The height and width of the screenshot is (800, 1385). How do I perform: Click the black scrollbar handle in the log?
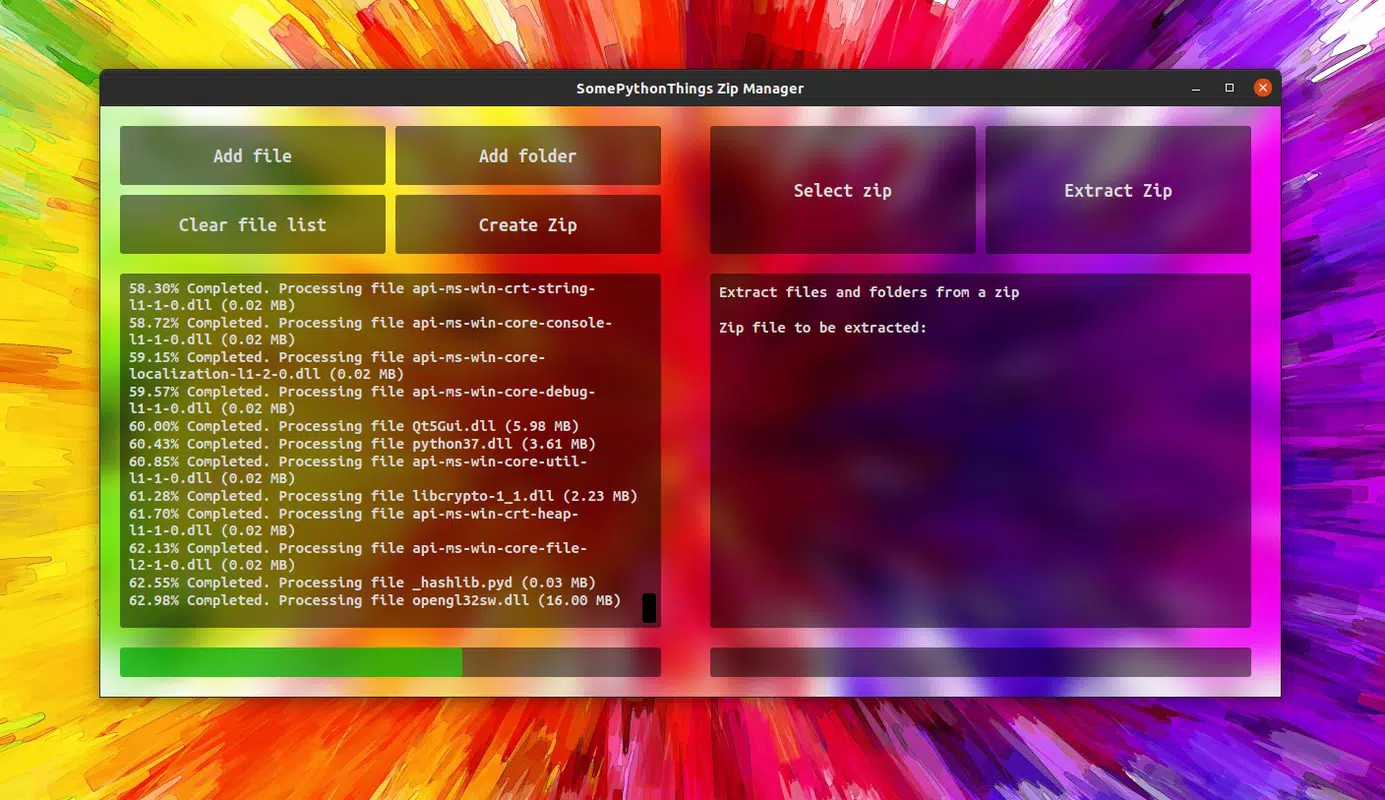649,607
